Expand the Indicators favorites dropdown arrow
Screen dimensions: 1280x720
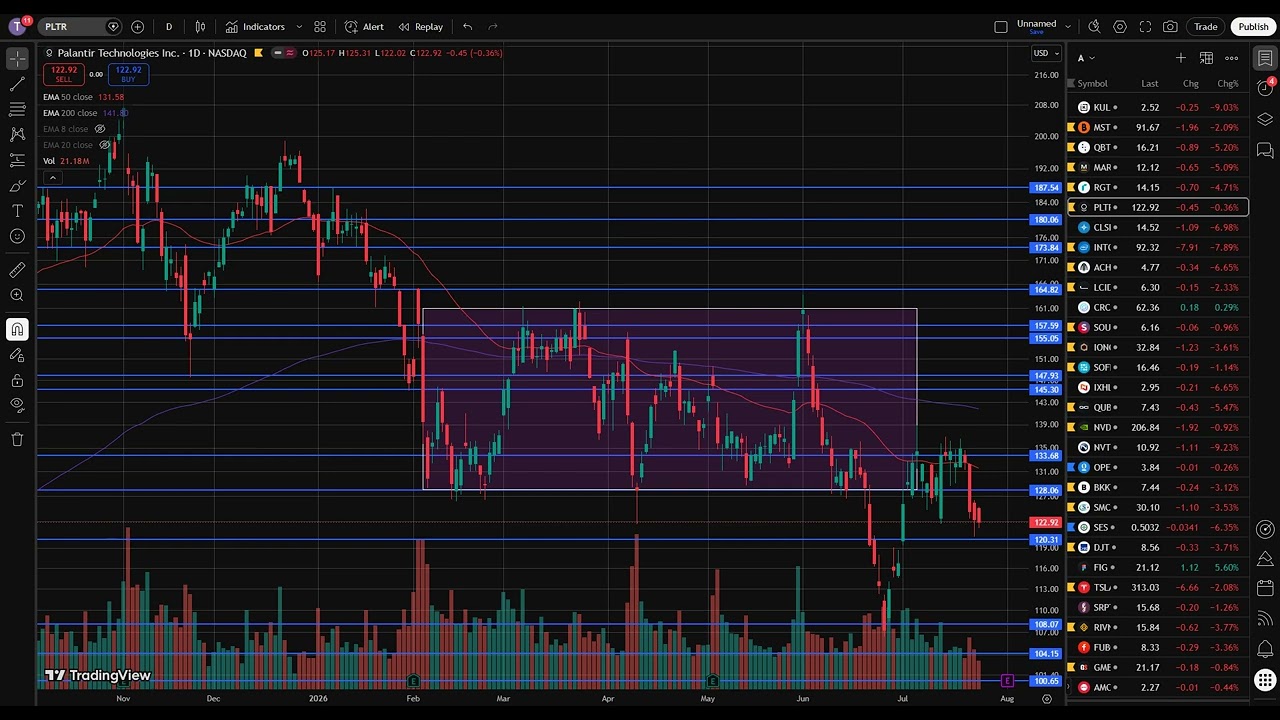pyautogui.click(x=299, y=27)
